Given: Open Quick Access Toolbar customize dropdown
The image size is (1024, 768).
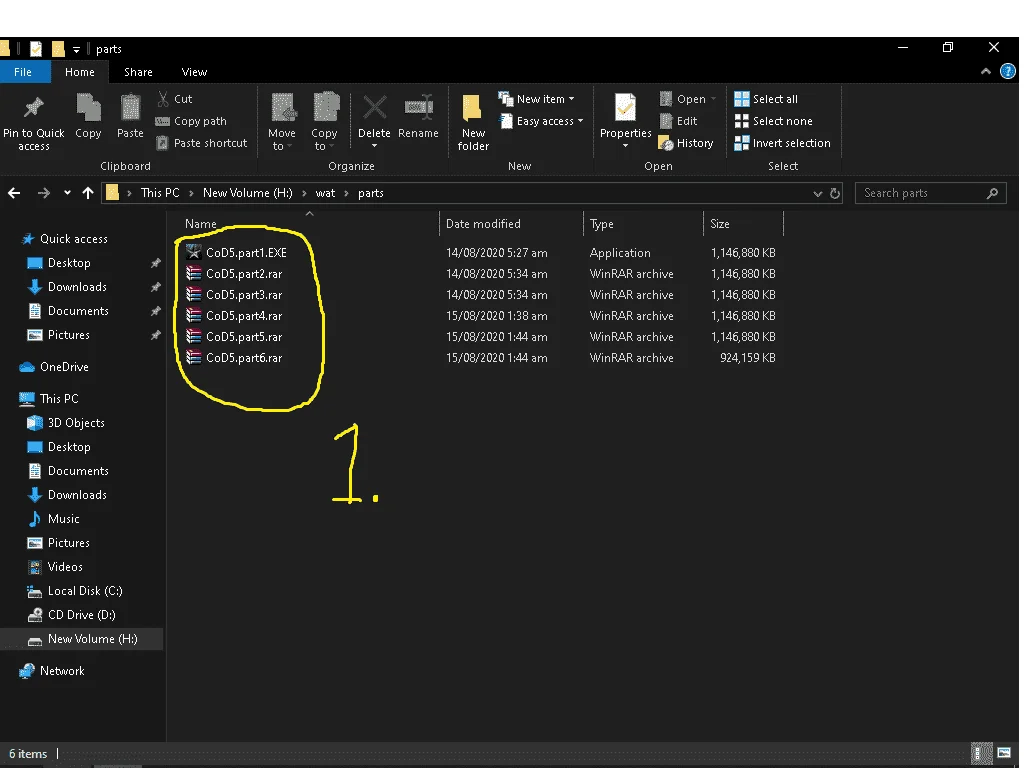Looking at the screenshot, I should pyautogui.click(x=76, y=49).
